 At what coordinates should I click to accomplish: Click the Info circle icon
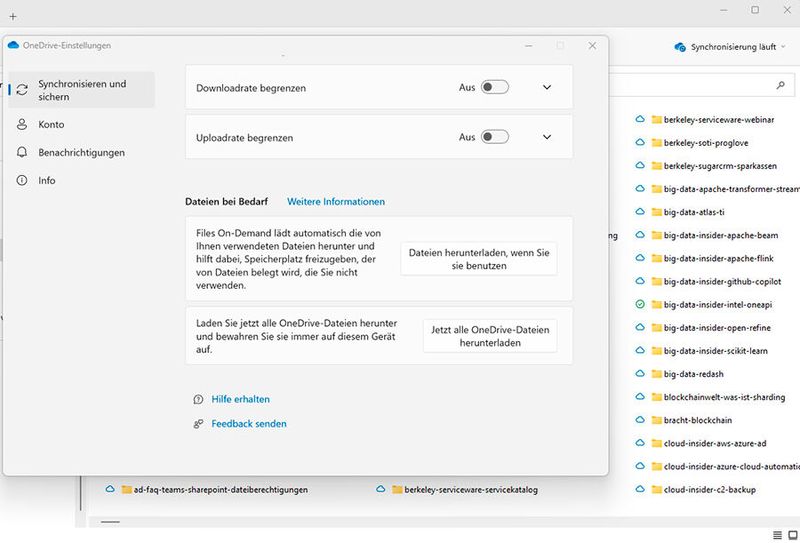(x=22, y=180)
